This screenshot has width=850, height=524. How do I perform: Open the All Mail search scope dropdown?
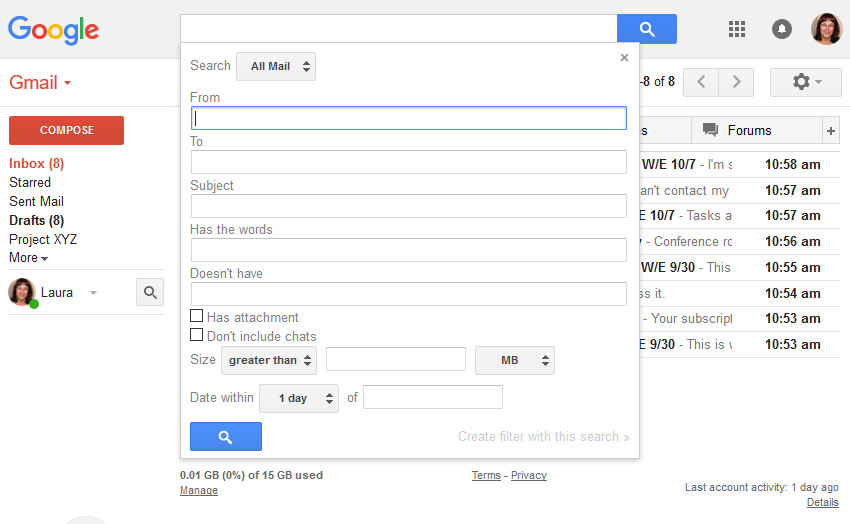tap(276, 67)
